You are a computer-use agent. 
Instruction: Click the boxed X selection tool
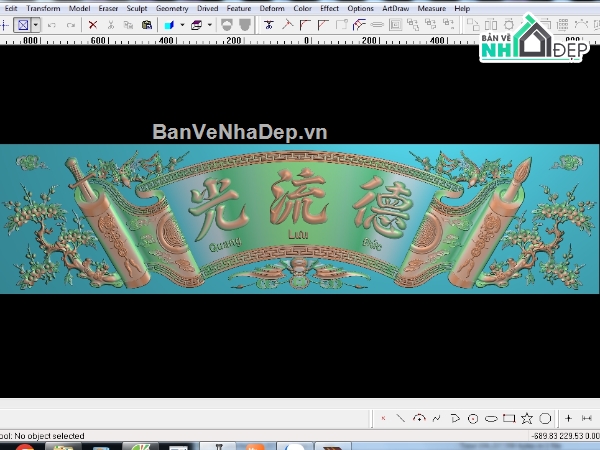click(23, 25)
